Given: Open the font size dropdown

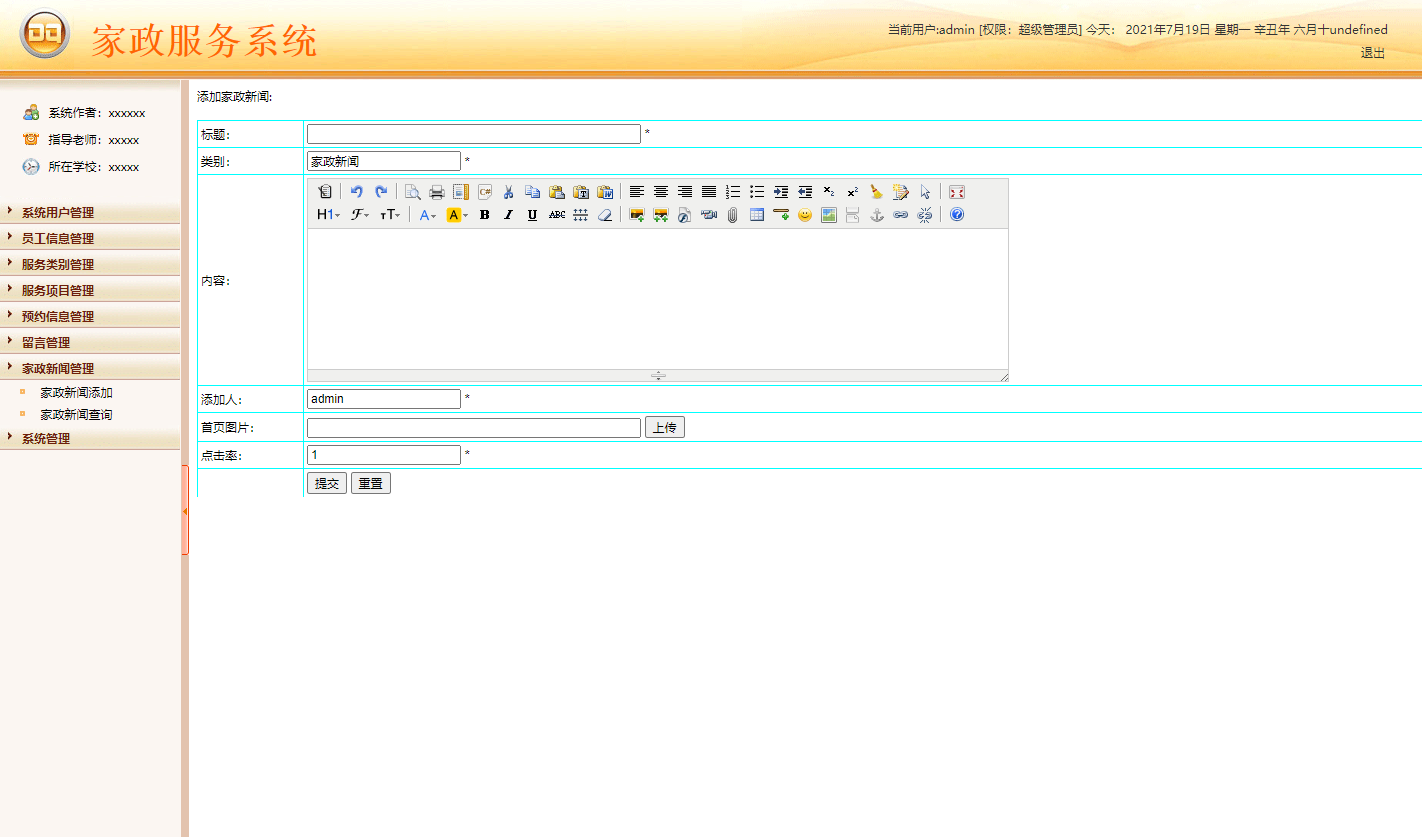Looking at the screenshot, I should click(390, 214).
